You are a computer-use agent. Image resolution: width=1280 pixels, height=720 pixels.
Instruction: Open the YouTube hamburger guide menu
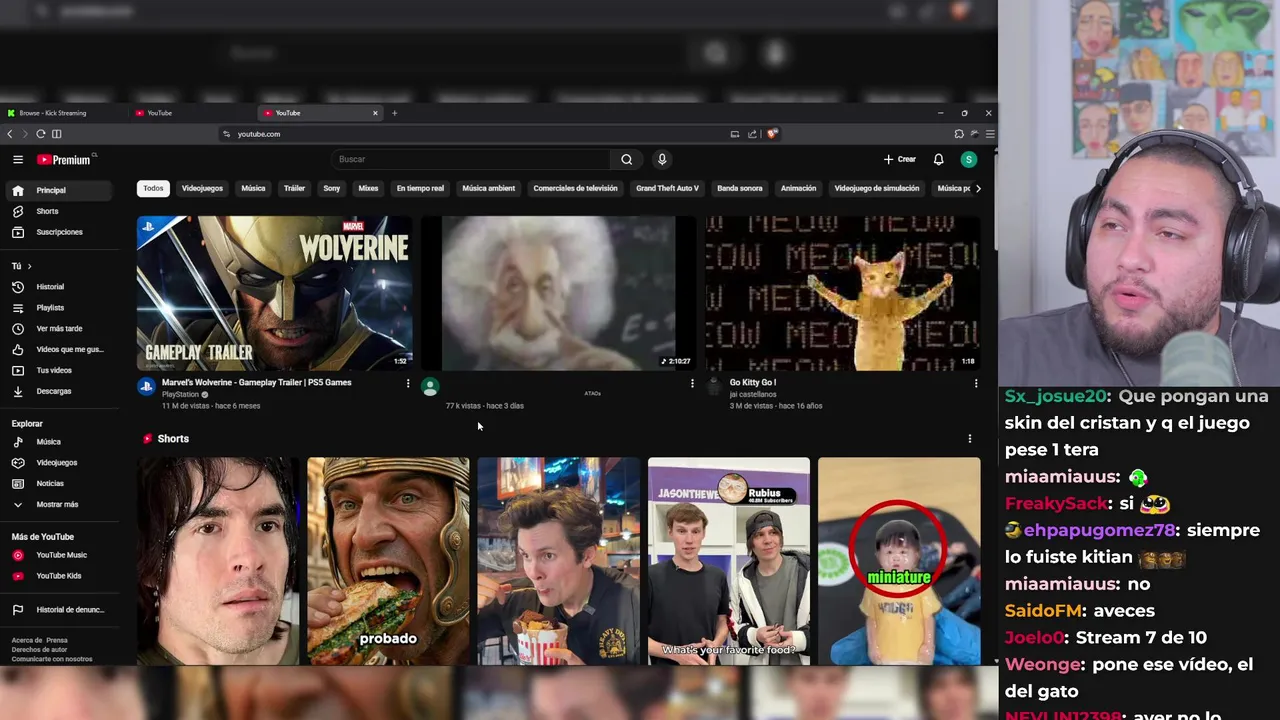18,159
